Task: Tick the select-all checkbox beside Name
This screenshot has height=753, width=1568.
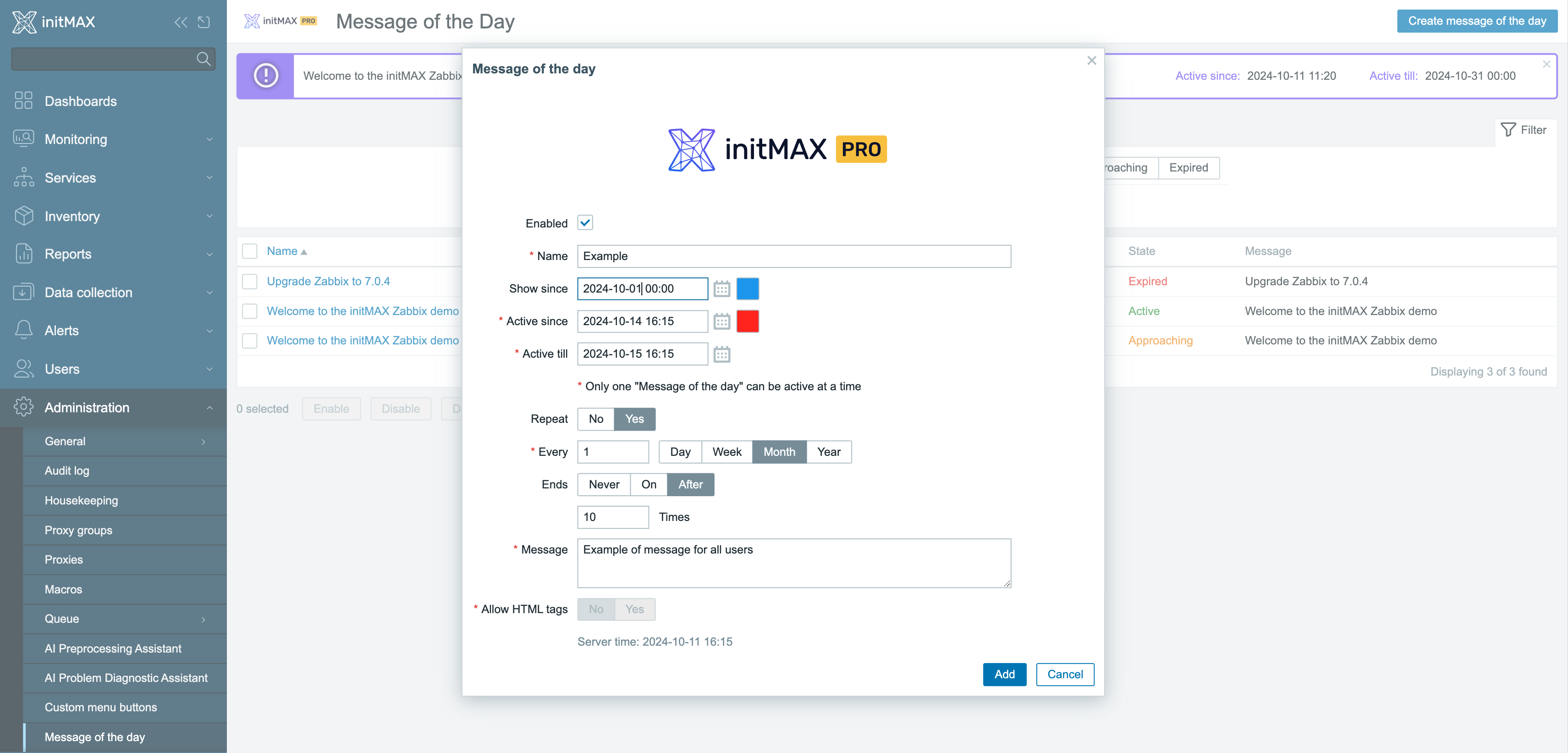Action: [x=249, y=251]
